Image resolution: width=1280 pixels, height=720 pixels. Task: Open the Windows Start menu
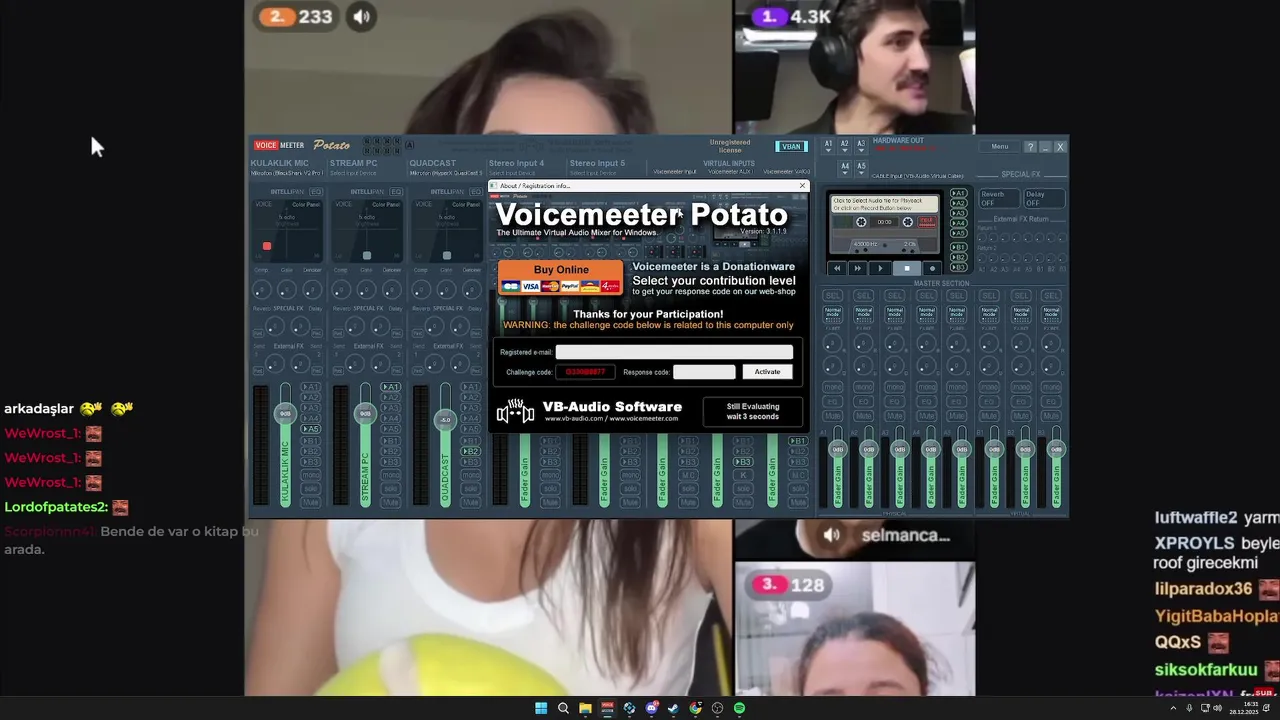coord(541,708)
